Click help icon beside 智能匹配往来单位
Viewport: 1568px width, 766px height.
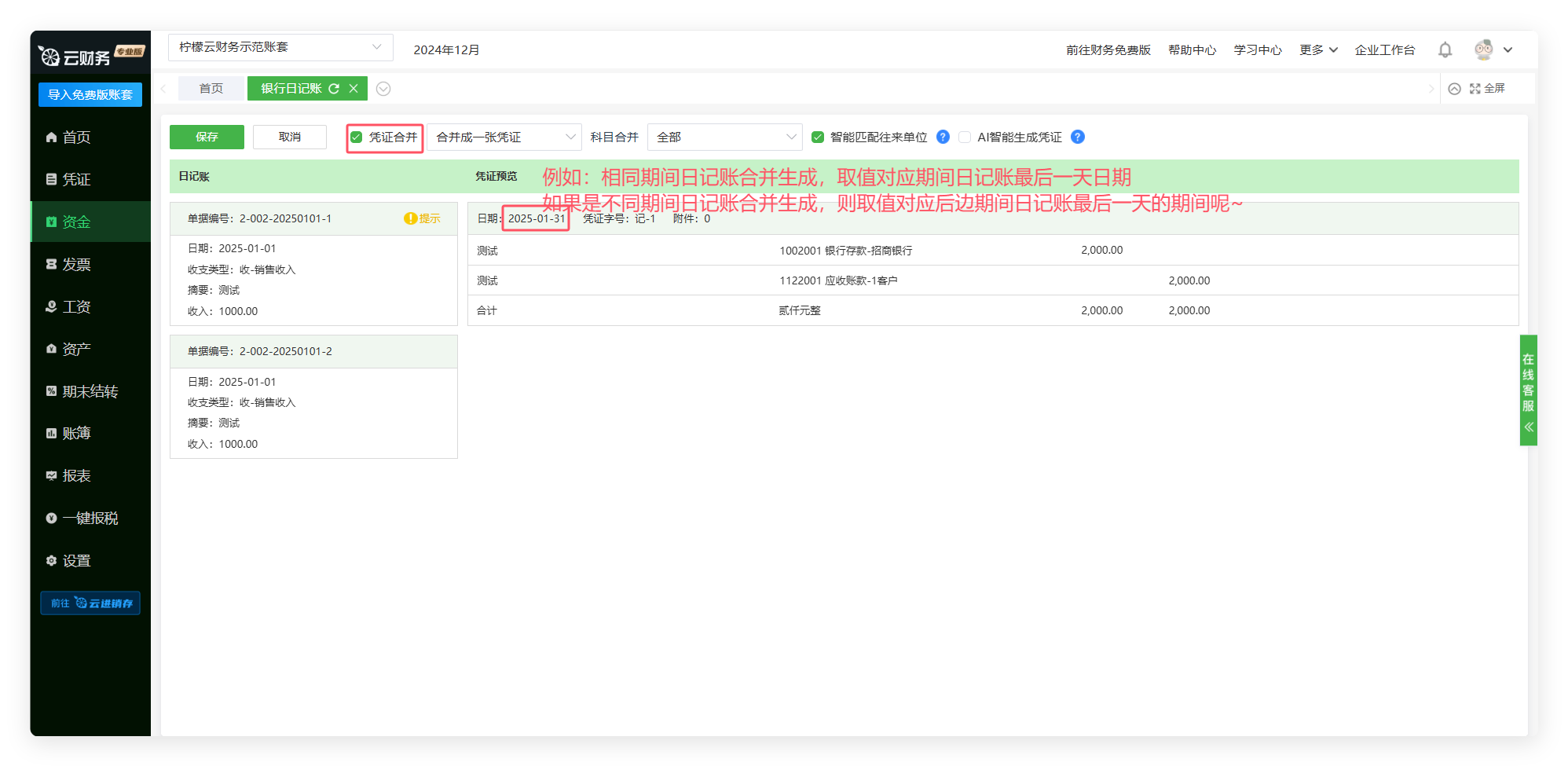click(x=943, y=137)
